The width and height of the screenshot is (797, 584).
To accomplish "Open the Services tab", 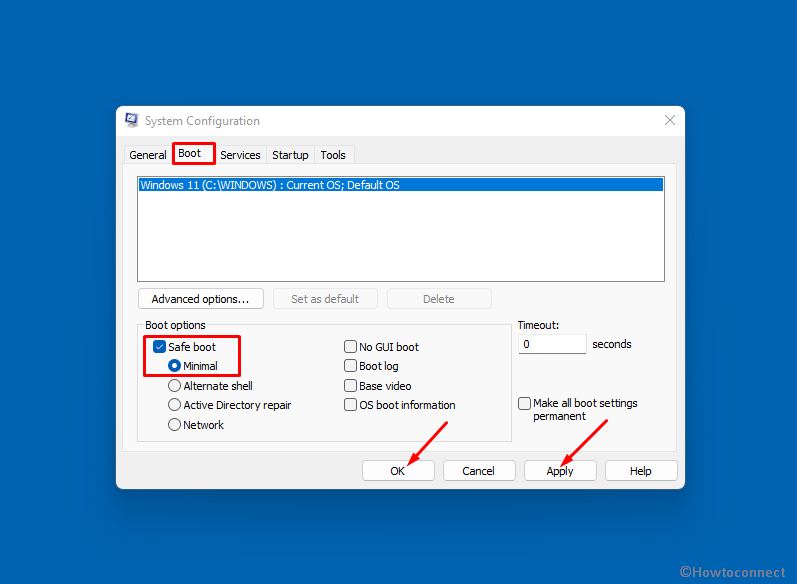I will (240, 155).
